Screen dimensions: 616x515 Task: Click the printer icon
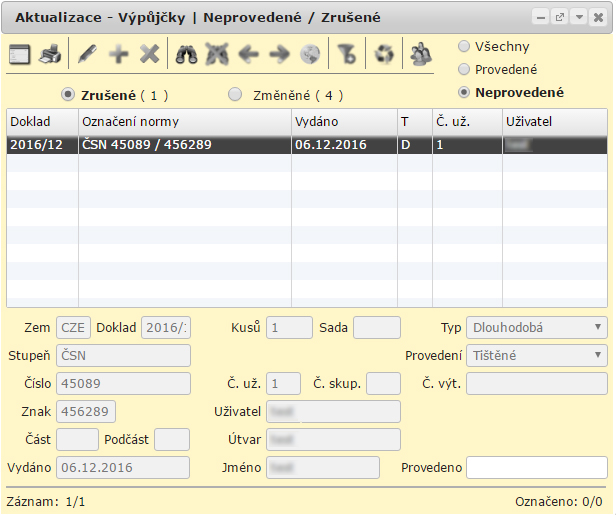pos(50,55)
